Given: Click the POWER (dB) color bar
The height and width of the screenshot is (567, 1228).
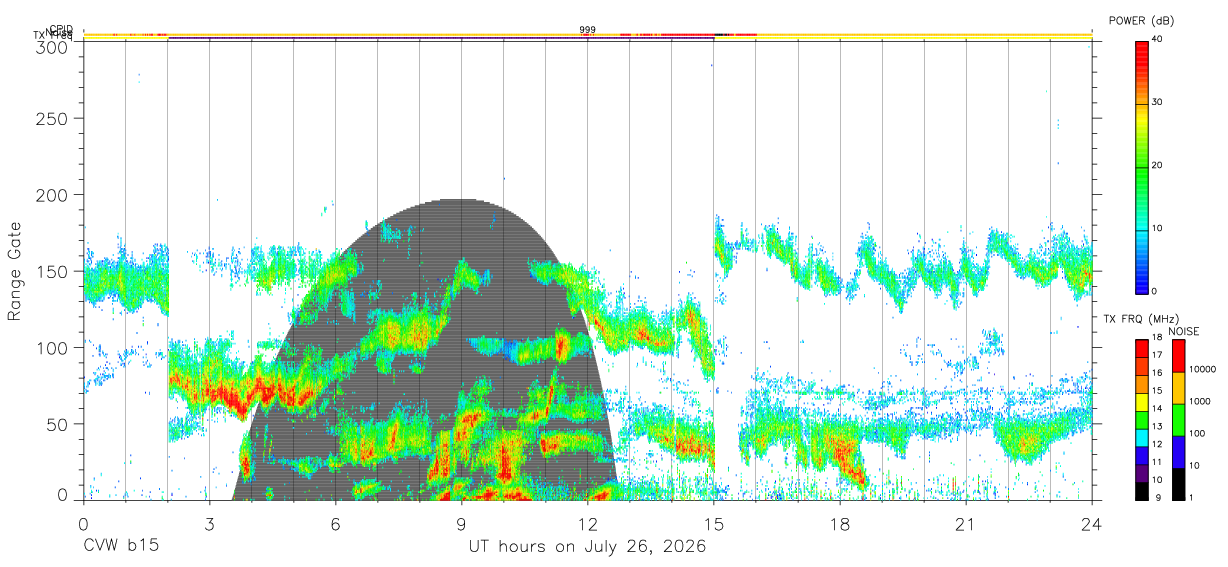Looking at the screenshot, I should [1141, 166].
